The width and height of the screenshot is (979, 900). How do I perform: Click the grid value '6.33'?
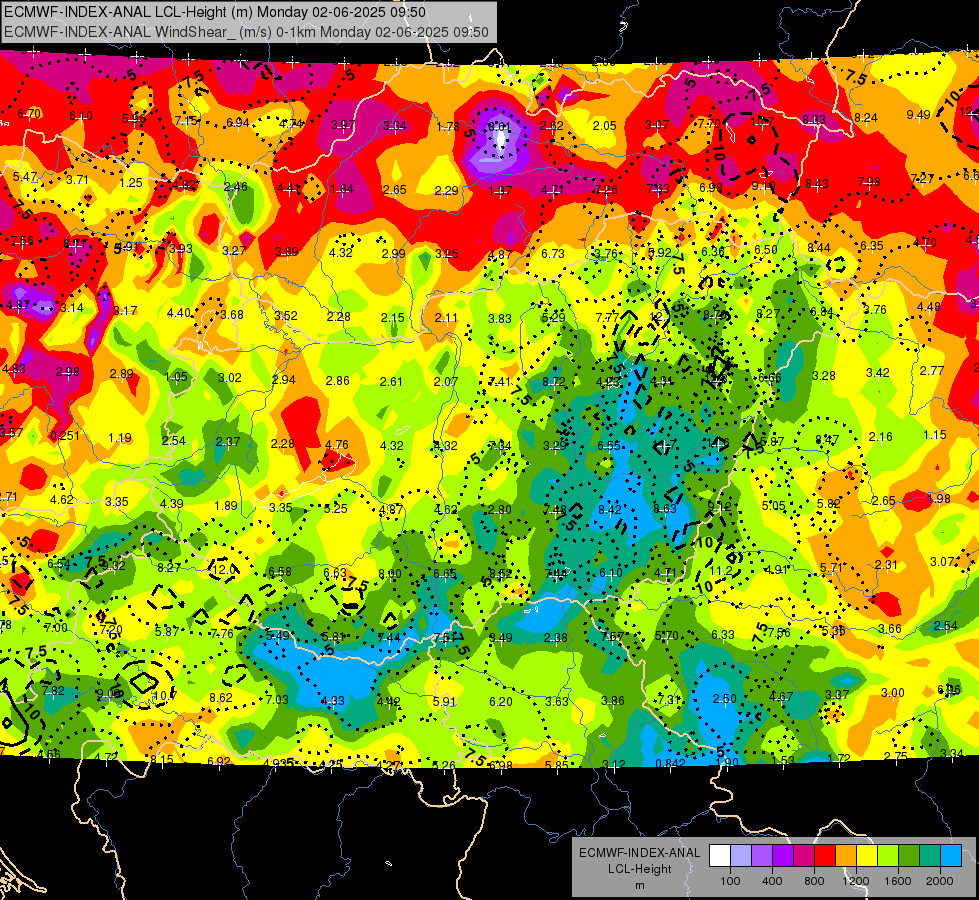723,635
